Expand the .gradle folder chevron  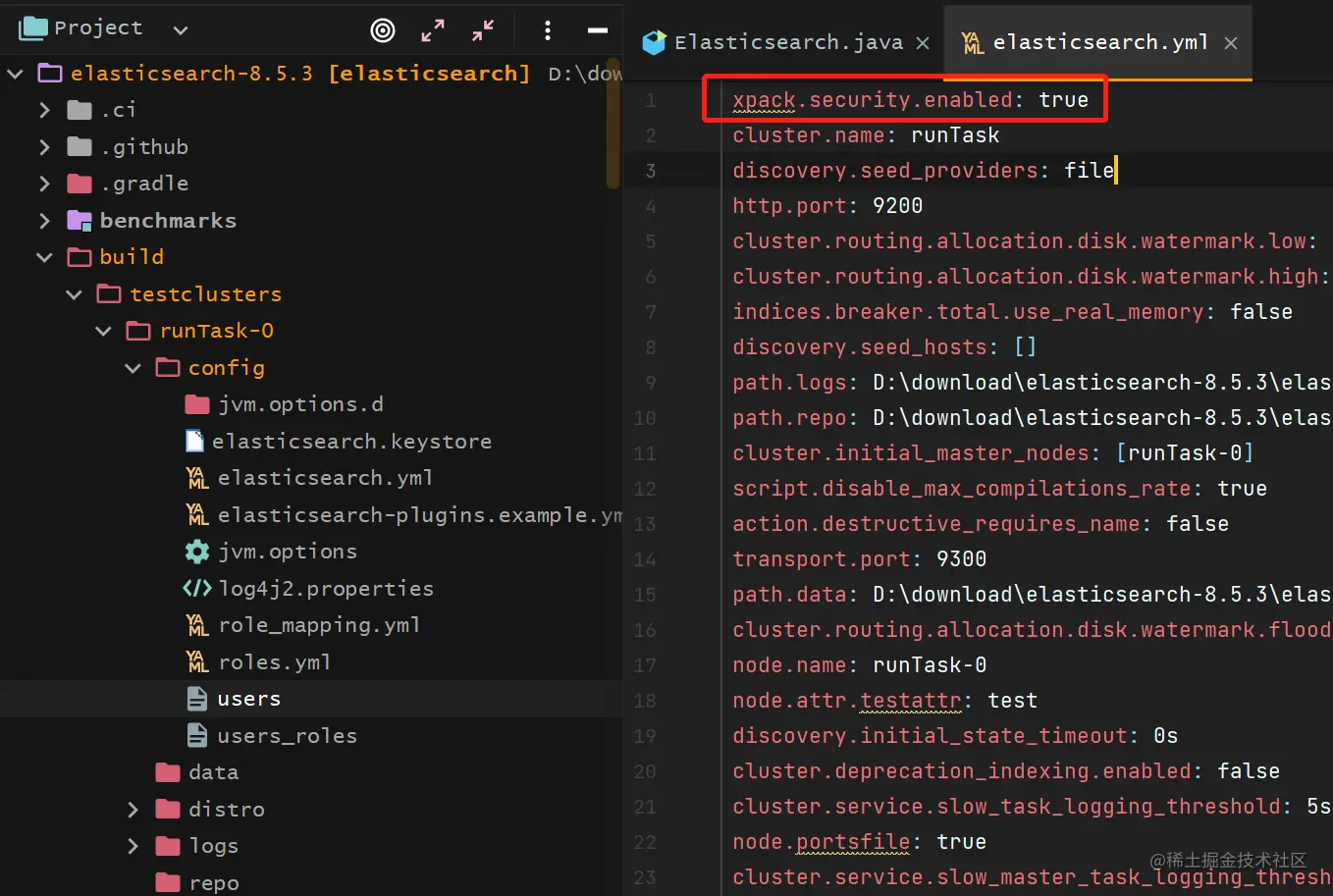point(44,184)
